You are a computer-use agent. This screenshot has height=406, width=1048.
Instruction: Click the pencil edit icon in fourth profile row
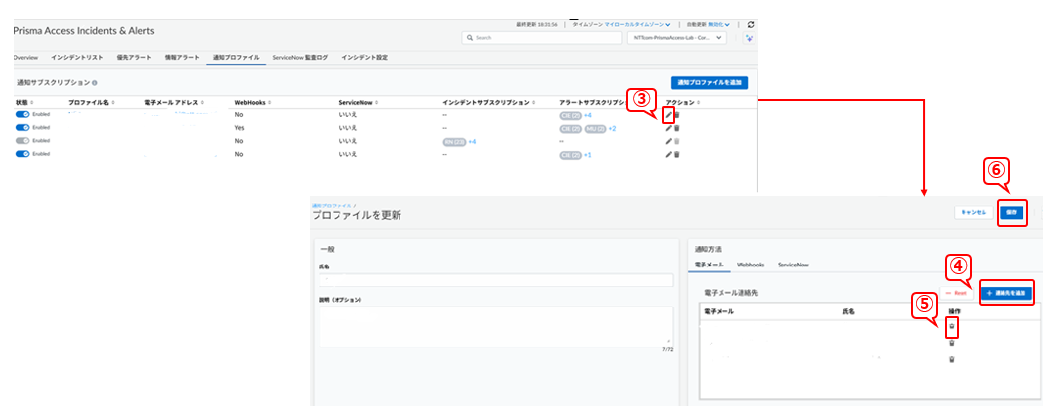(668, 154)
